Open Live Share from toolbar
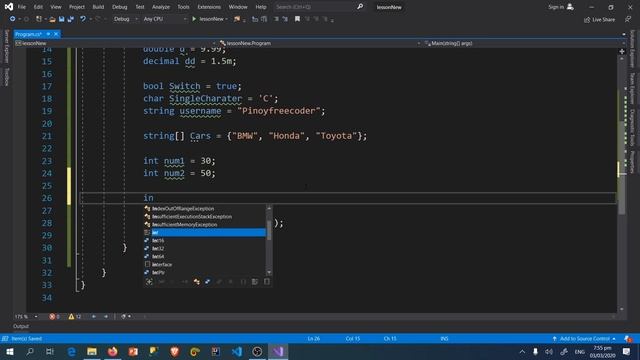640x360 pixels. click(599, 20)
